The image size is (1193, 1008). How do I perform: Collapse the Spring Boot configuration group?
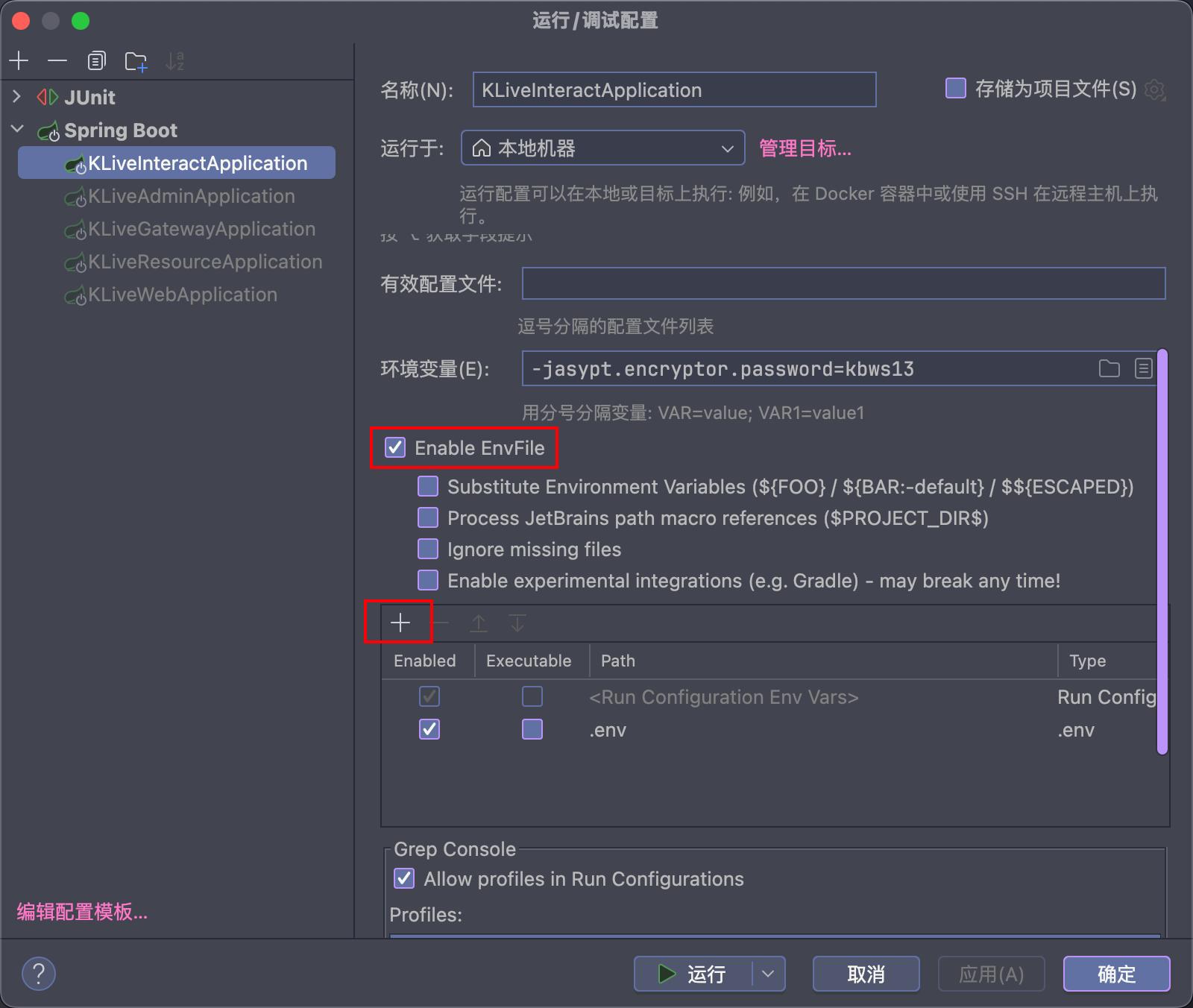click(17, 130)
